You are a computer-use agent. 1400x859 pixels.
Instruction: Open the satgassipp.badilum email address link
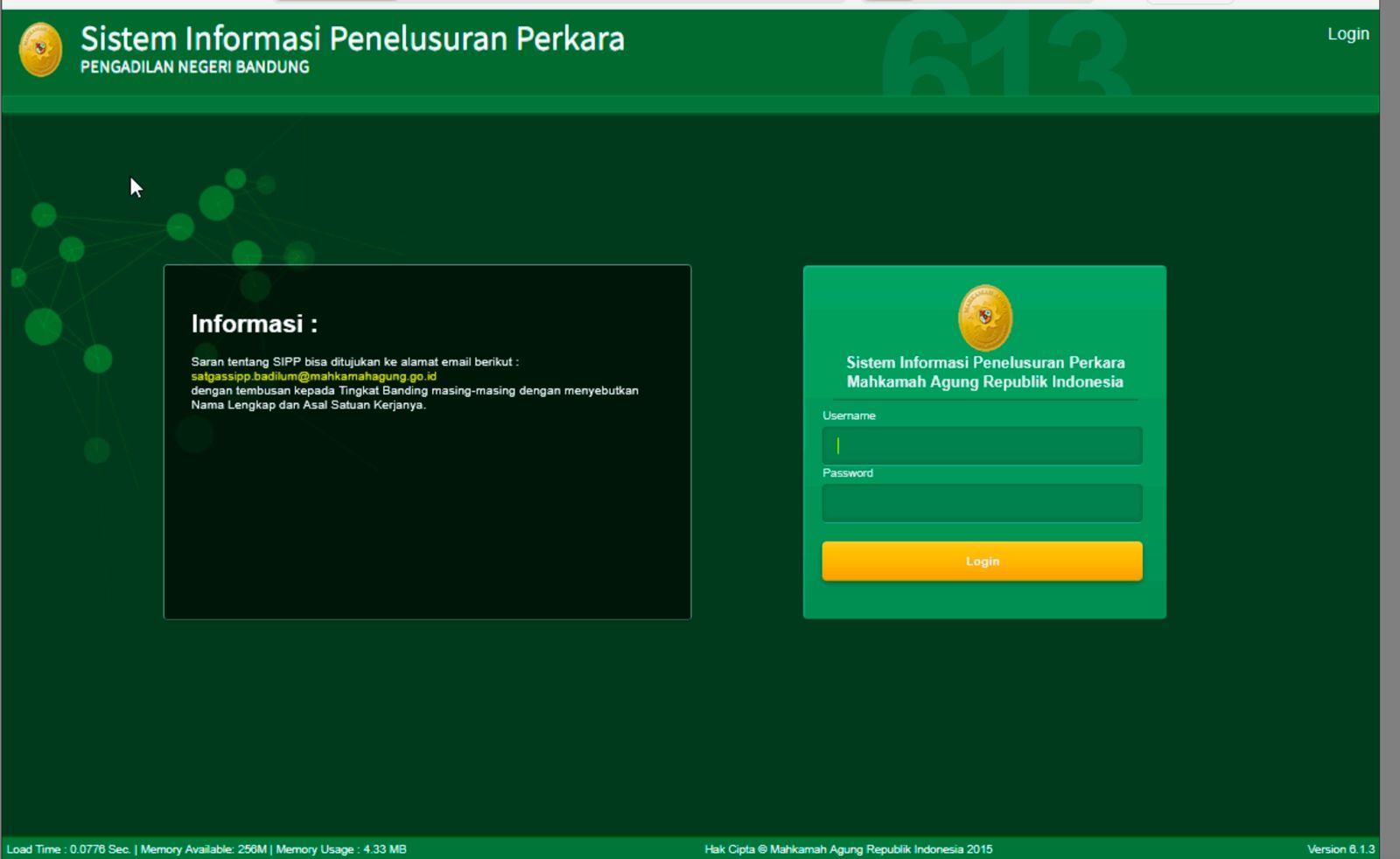tap(313, 376)
